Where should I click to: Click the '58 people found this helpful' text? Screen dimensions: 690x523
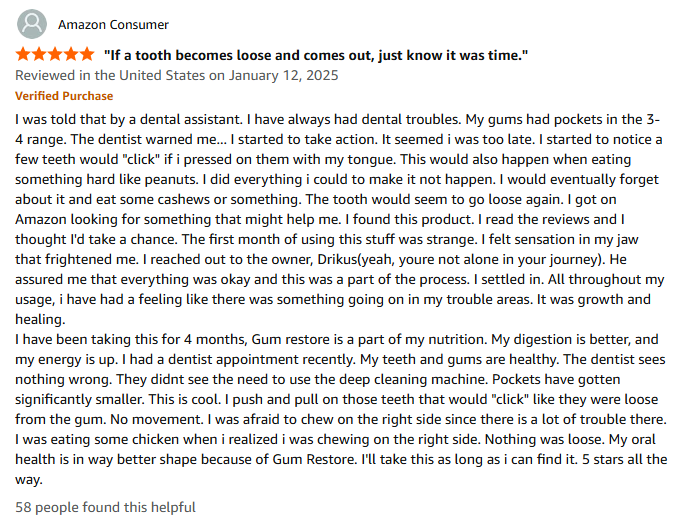[105, 507]
